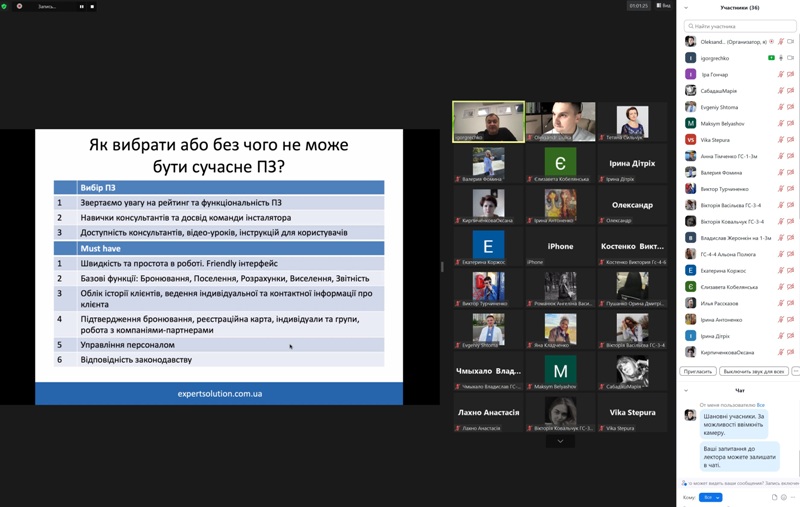Click Vika Stepura in participants list
Screen dimensions: 800x507
tap(715, 140)
